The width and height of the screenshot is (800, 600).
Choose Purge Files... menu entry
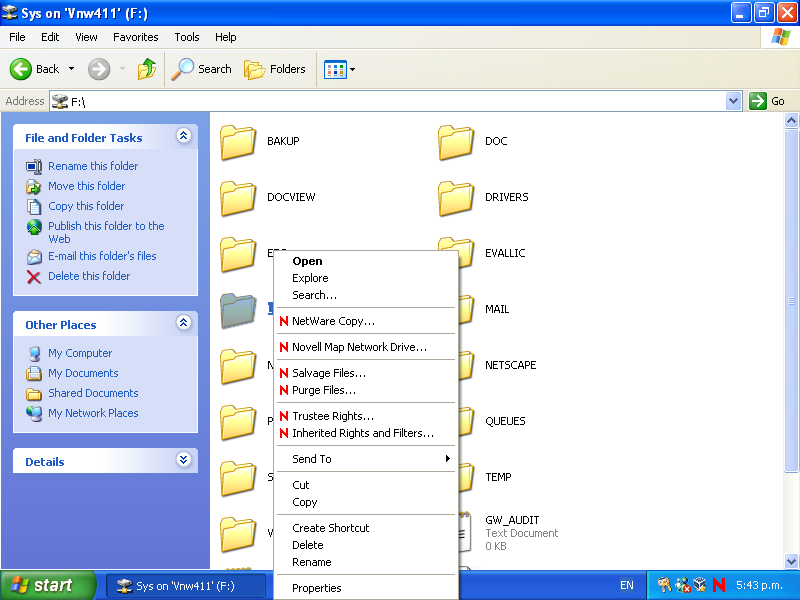365,390
